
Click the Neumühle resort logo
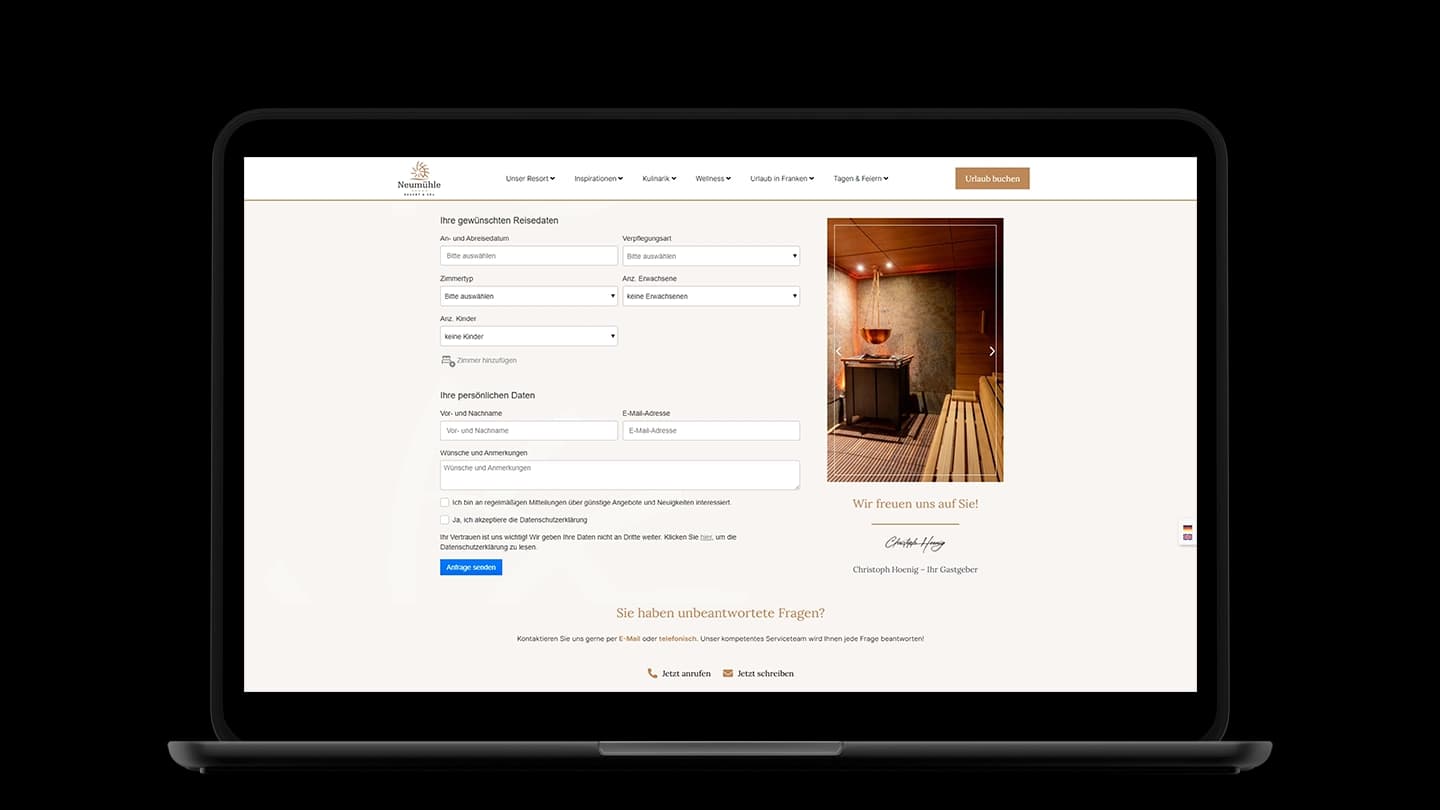tap(418, 178)
